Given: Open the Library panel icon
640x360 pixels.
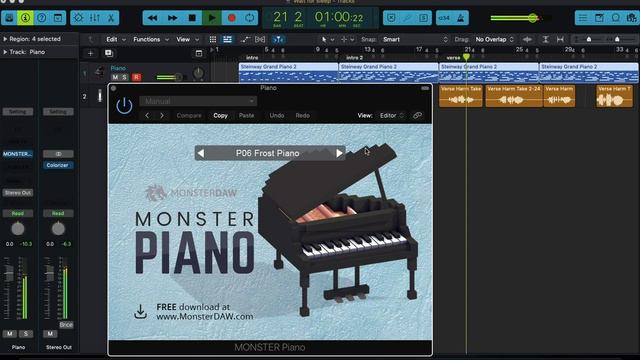Looking at the screenshot, I should (9, 18).
